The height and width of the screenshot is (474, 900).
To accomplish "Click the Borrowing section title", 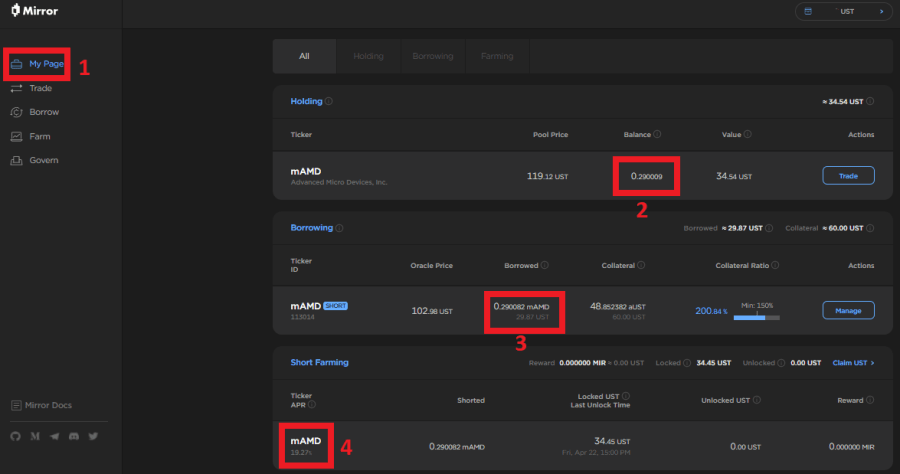I will coord(312,228).
